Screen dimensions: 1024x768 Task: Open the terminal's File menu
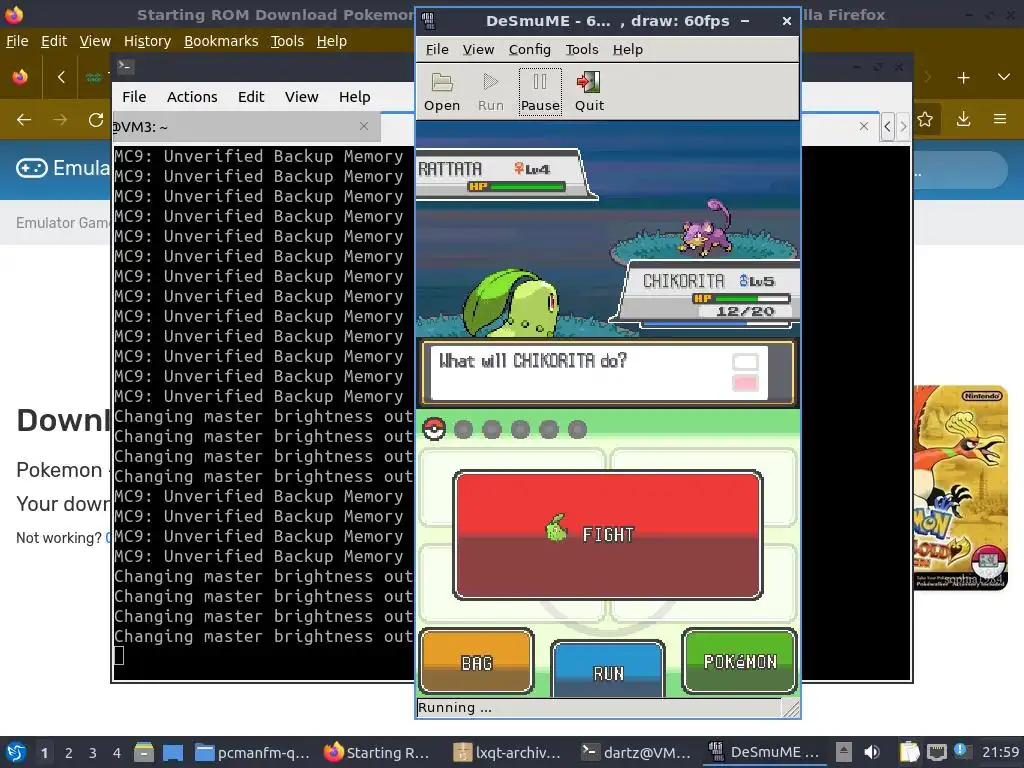pyautogui.click(x=134, y=97)
